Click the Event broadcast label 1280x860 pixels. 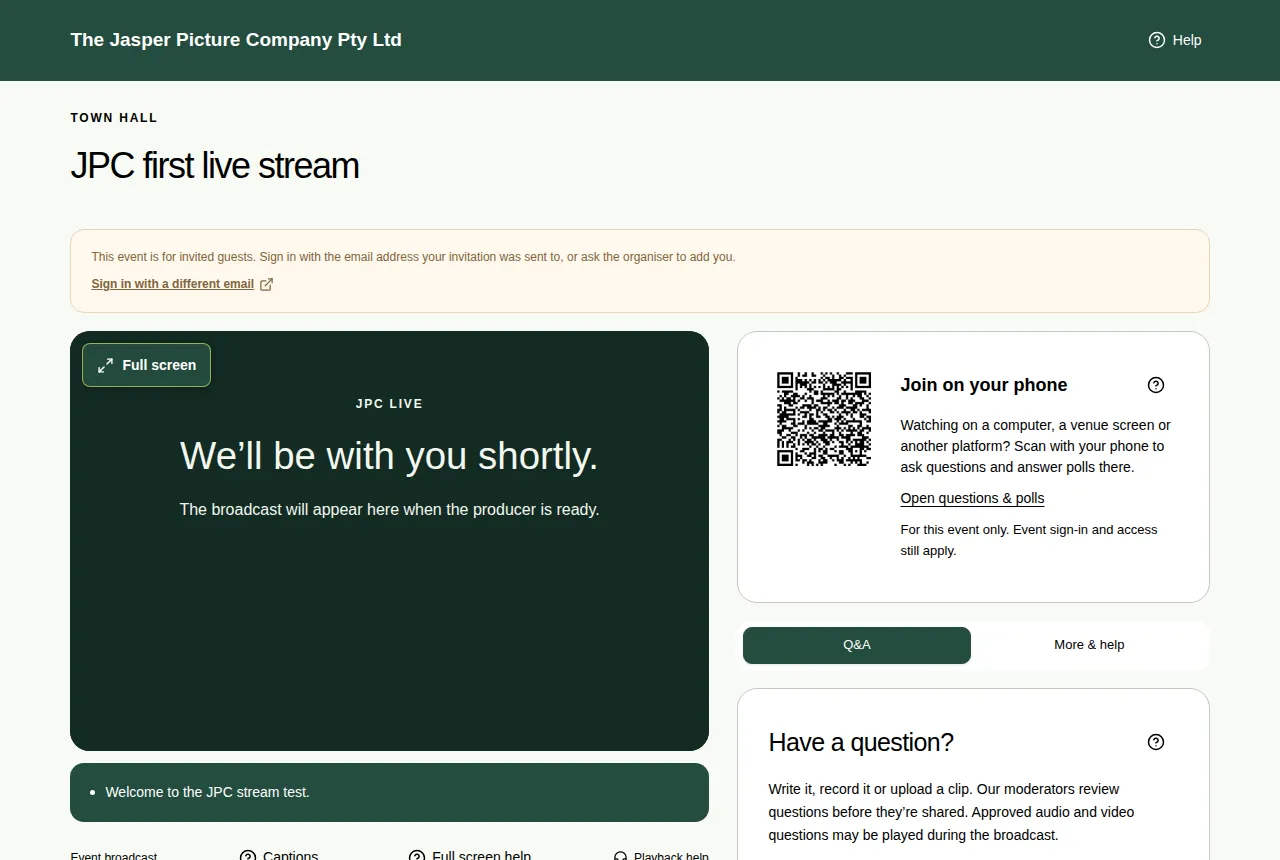click(x=114, y=857)
